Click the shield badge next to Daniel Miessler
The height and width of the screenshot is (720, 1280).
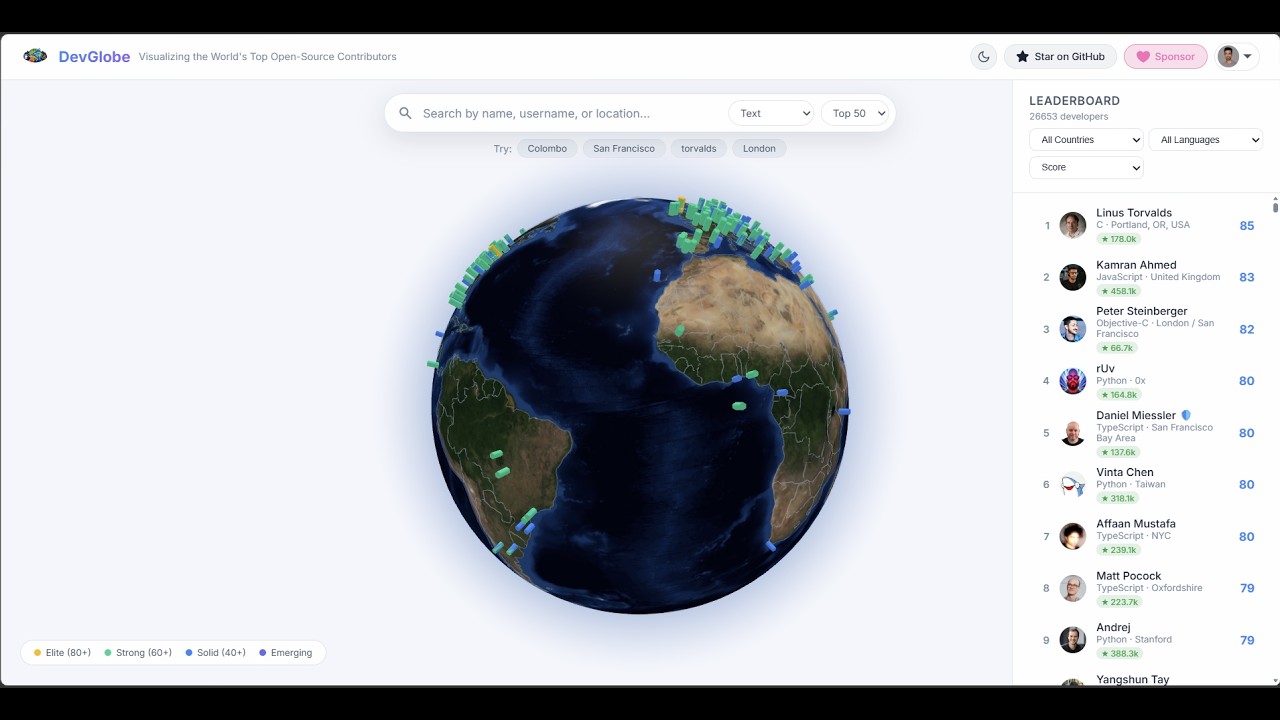(x=1186, y=415)
